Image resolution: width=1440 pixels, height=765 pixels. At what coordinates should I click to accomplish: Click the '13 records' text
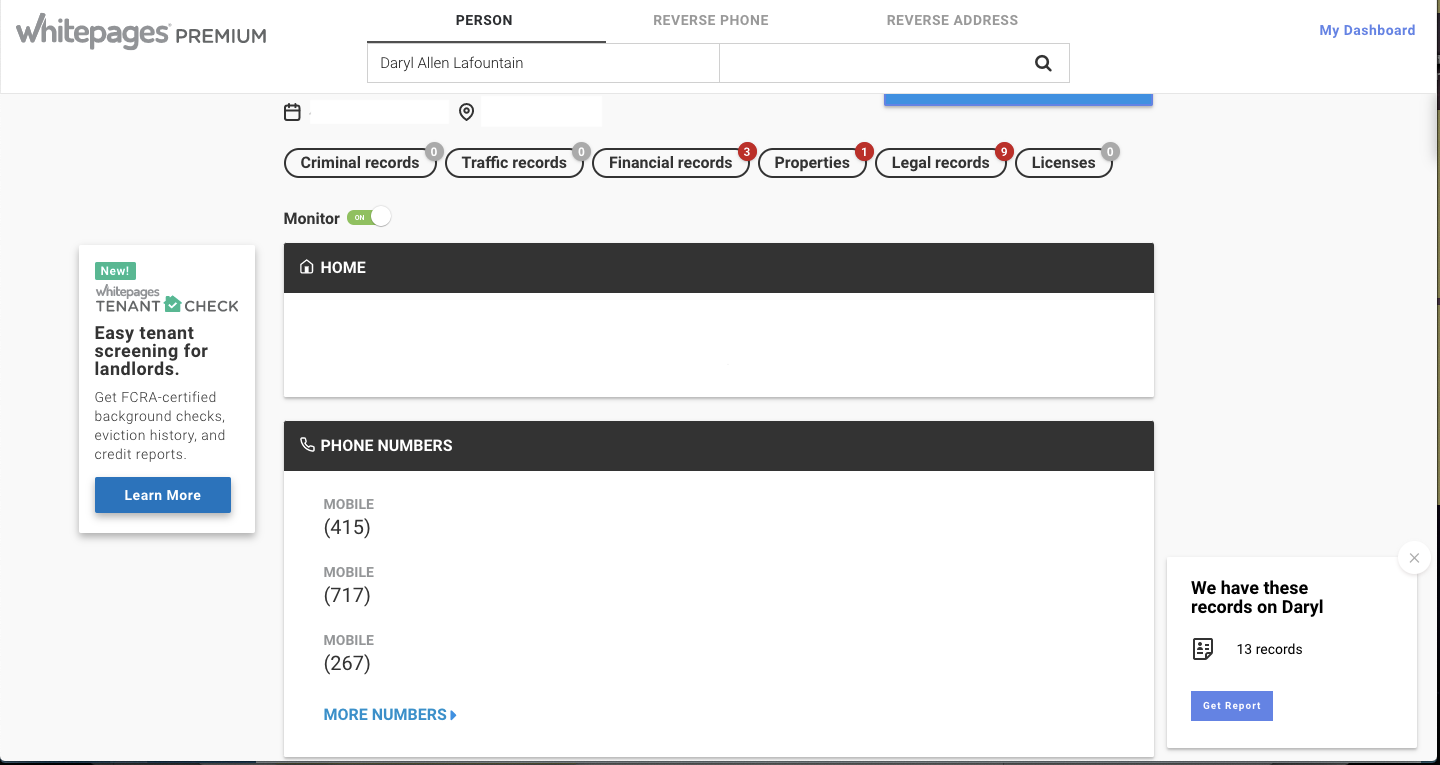point(1269,649)
